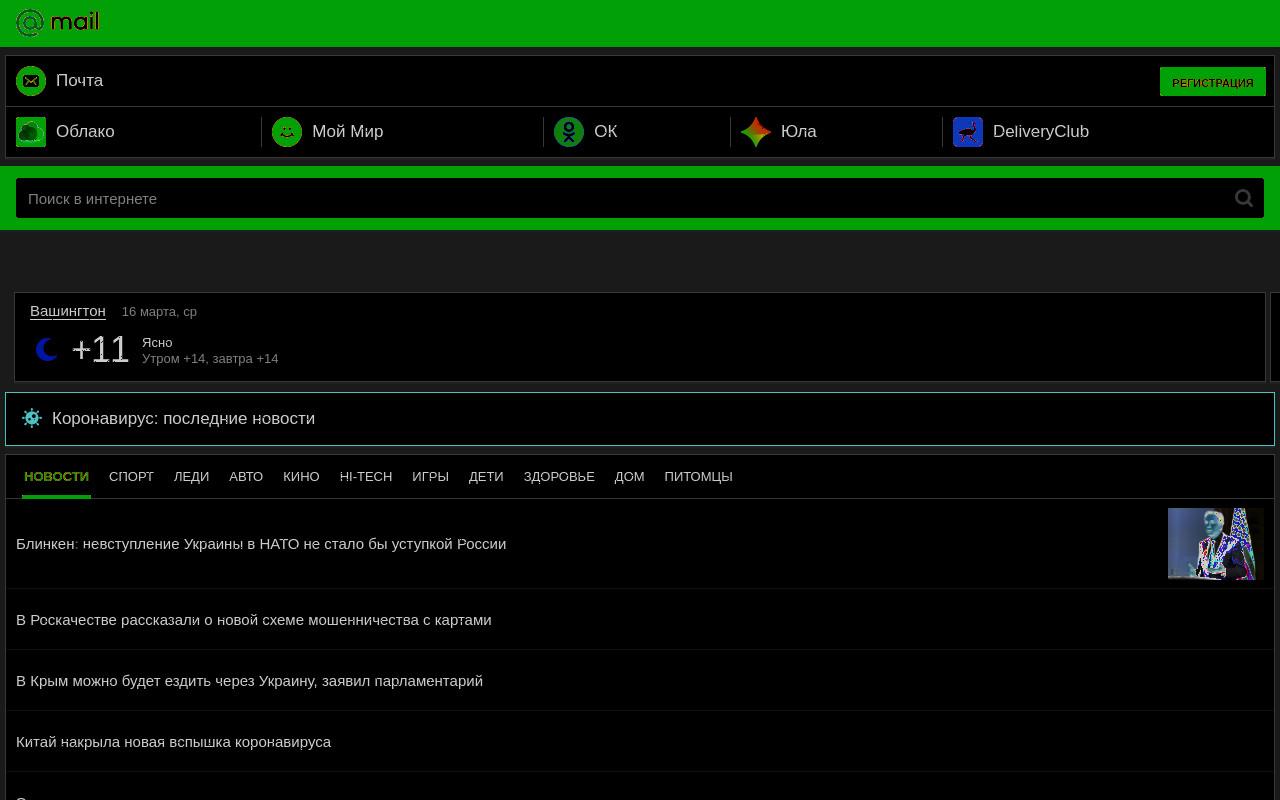Click the 16 марта, ср date
The image size is (1280, 800).
coord(159,311)
